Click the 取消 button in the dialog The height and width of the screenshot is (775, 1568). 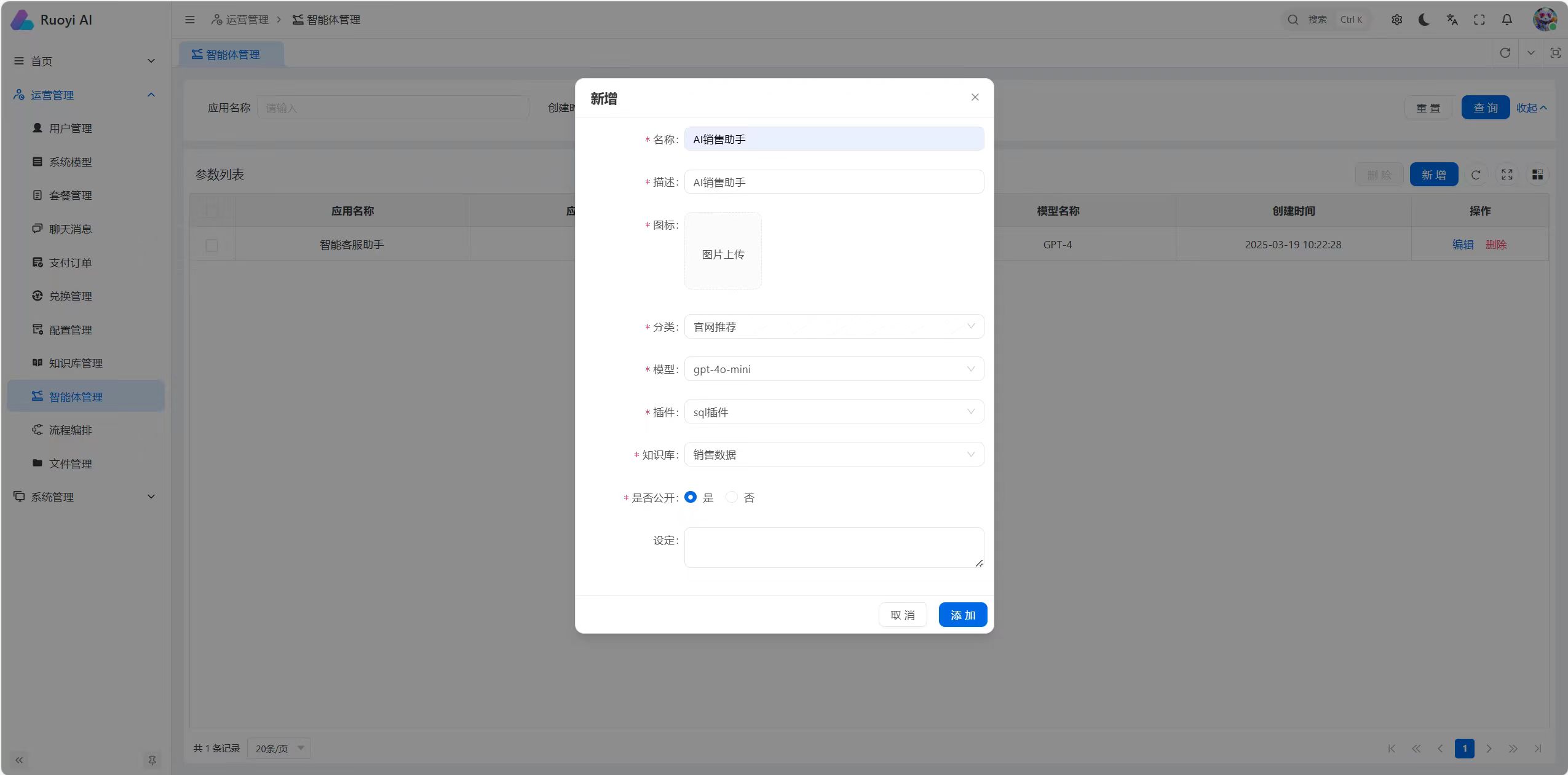point(902,615)
